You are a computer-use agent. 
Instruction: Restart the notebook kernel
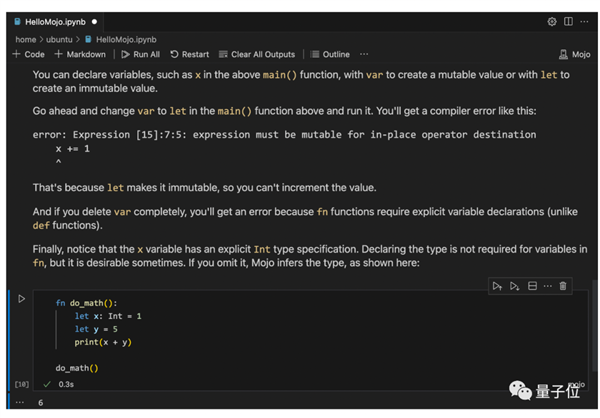pos(190,54)
